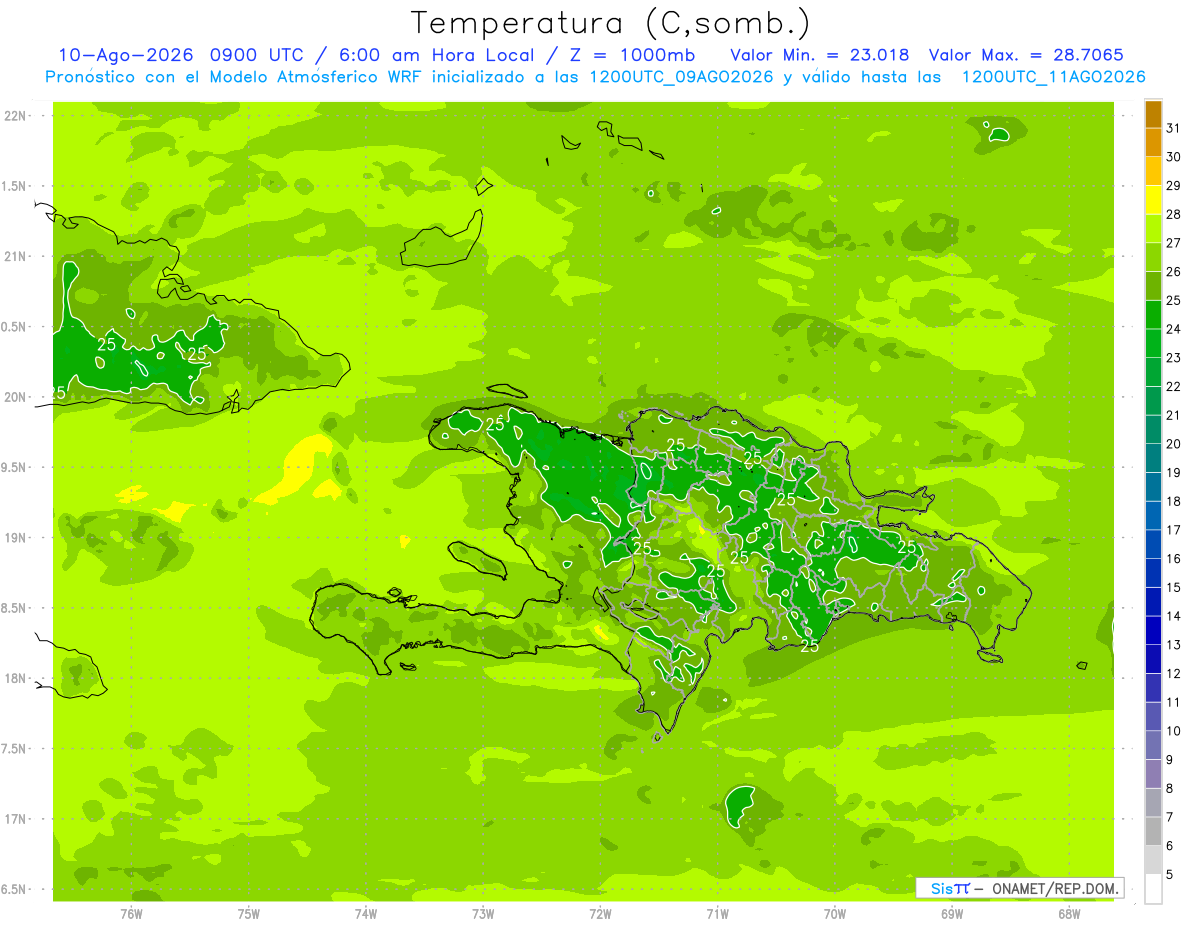
Task: Click the "7.5N" latitude tick label
Action: [15, 749]
